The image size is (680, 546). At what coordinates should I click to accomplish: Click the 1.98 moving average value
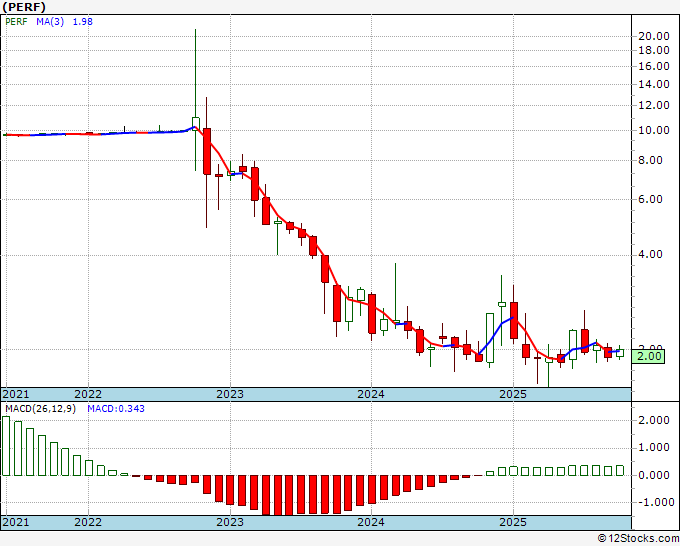point(82,22)
